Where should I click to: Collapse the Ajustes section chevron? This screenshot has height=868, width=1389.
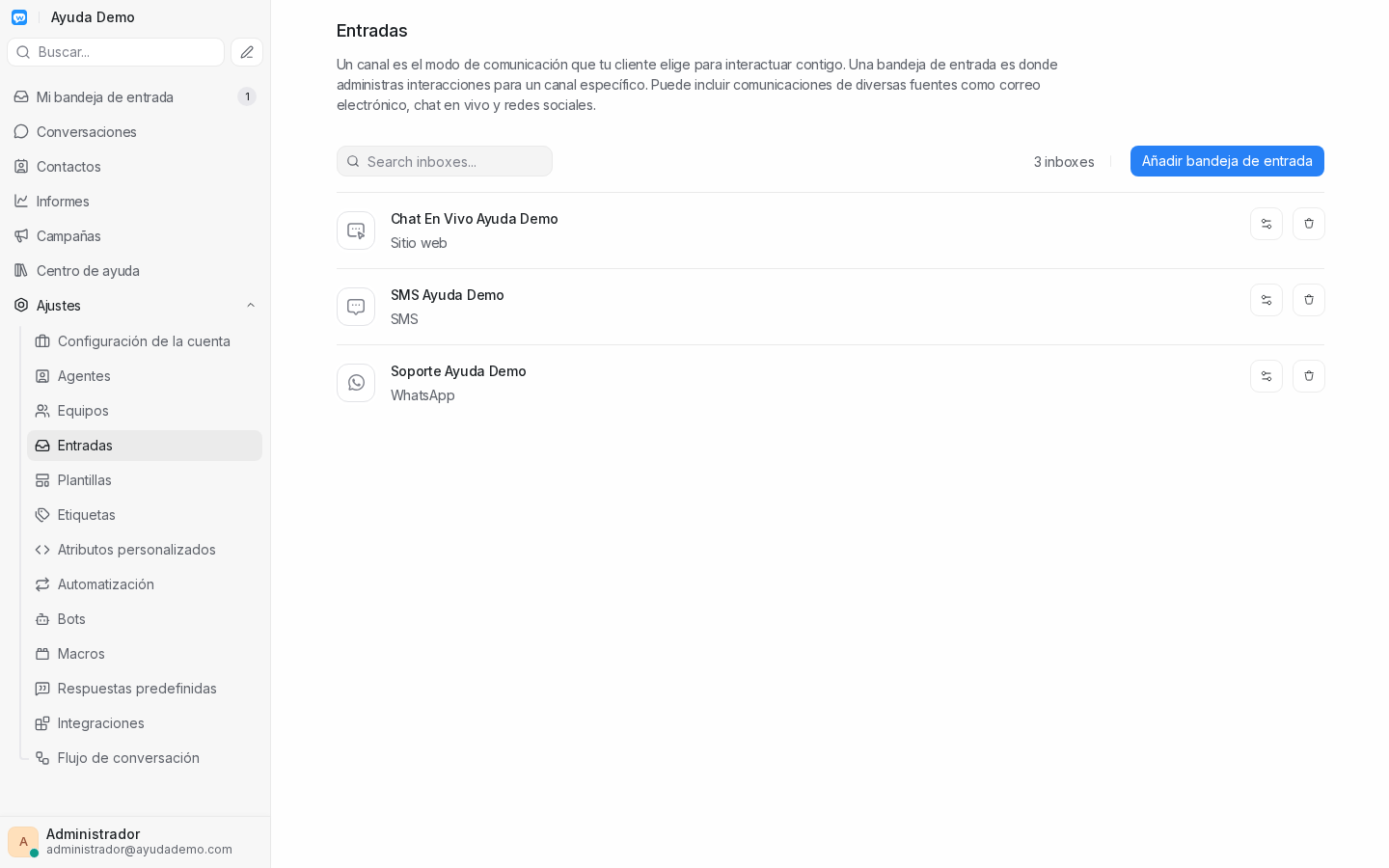coord(251,306)
